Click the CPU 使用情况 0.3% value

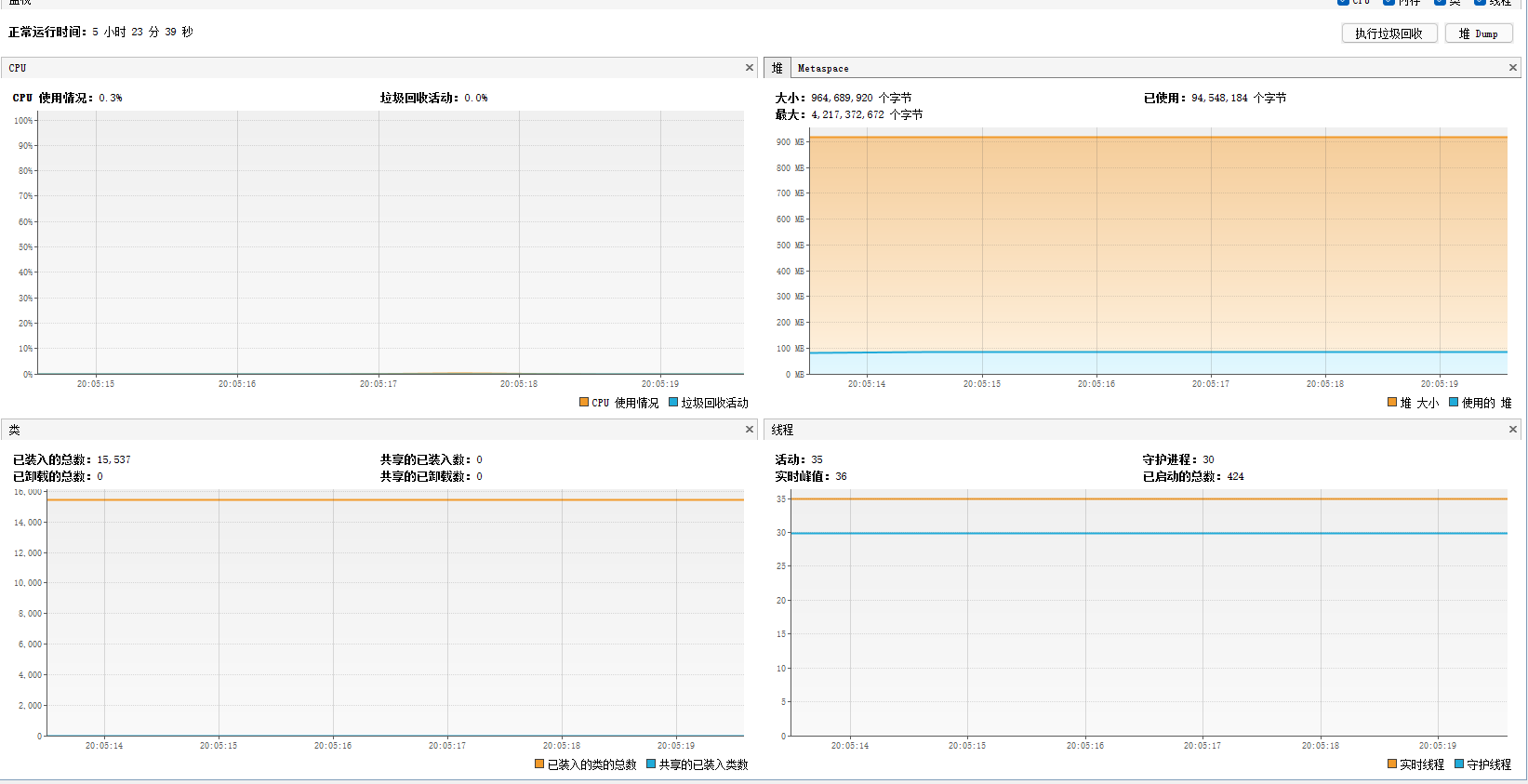(x=111, y=98)
